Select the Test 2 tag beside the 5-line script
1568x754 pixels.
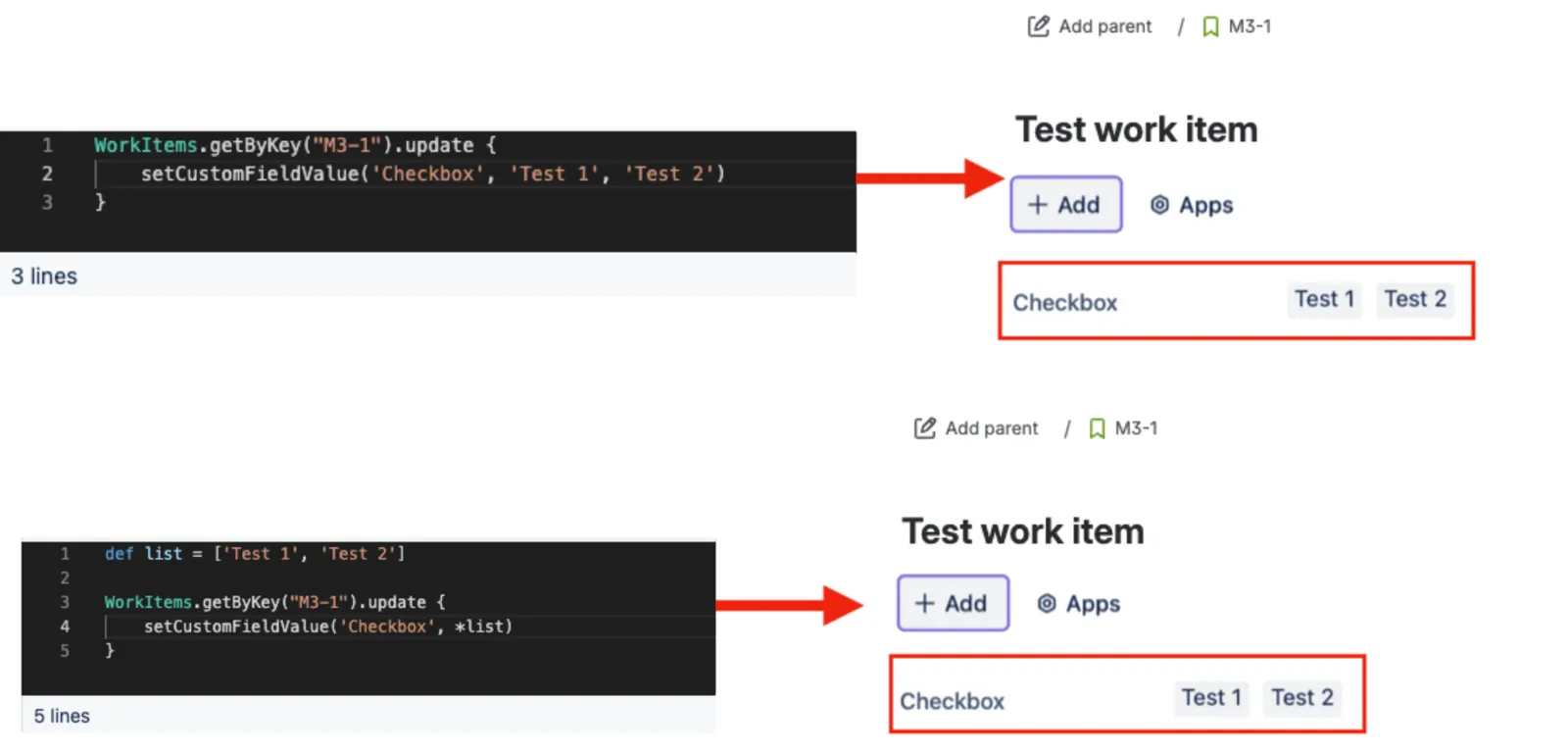[1302, 698]
